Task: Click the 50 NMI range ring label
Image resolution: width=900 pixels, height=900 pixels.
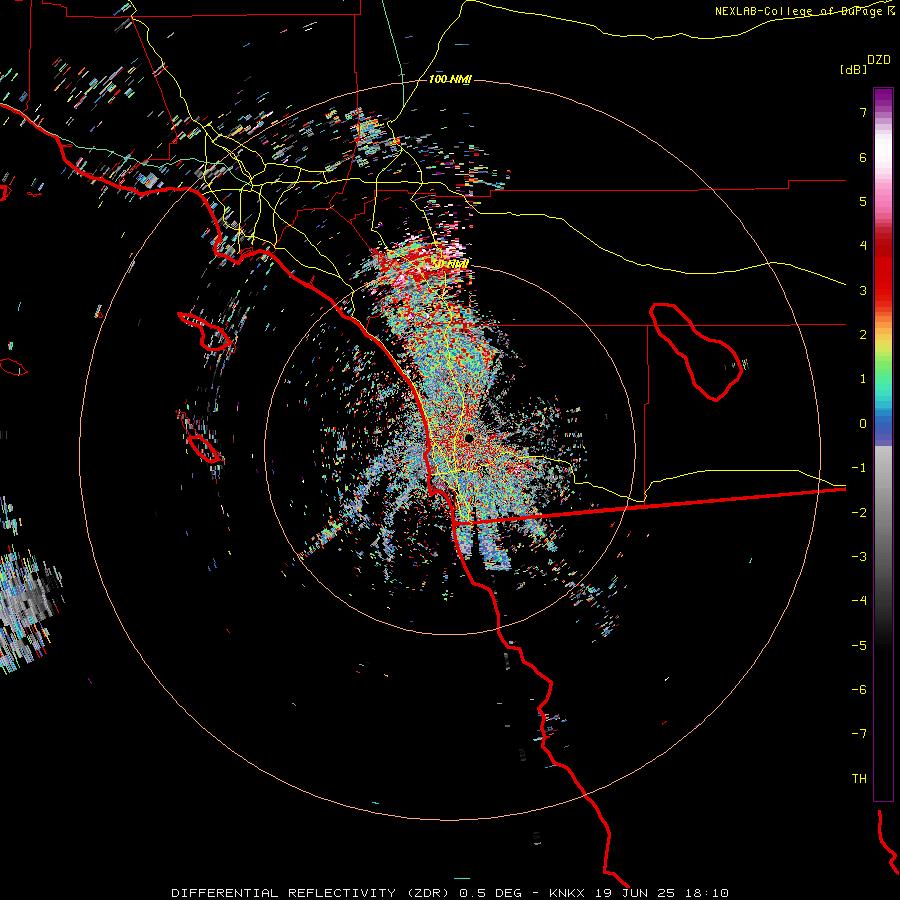Action: click(451, 264)
